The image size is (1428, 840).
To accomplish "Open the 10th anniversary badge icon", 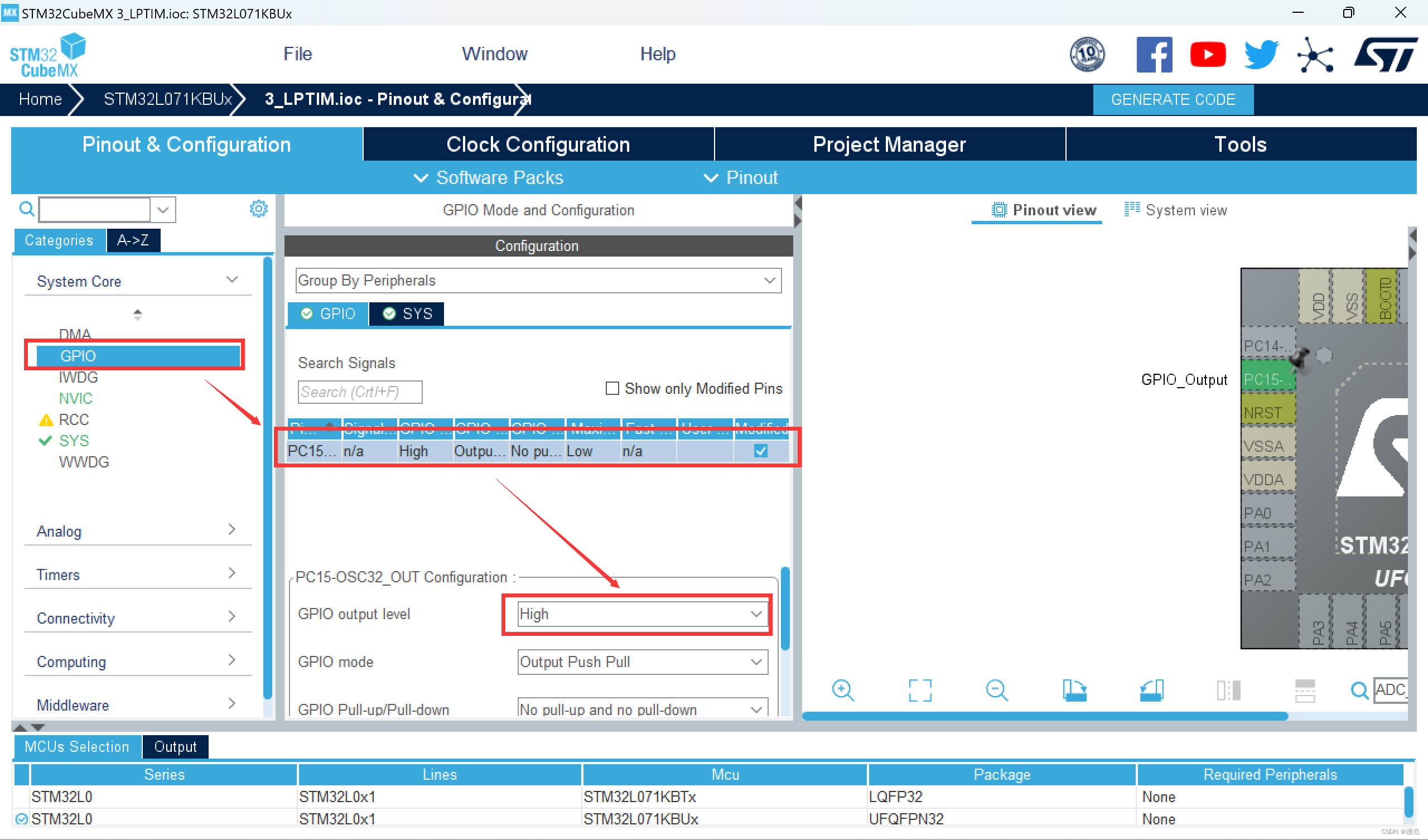I will tap(1086, 55).
